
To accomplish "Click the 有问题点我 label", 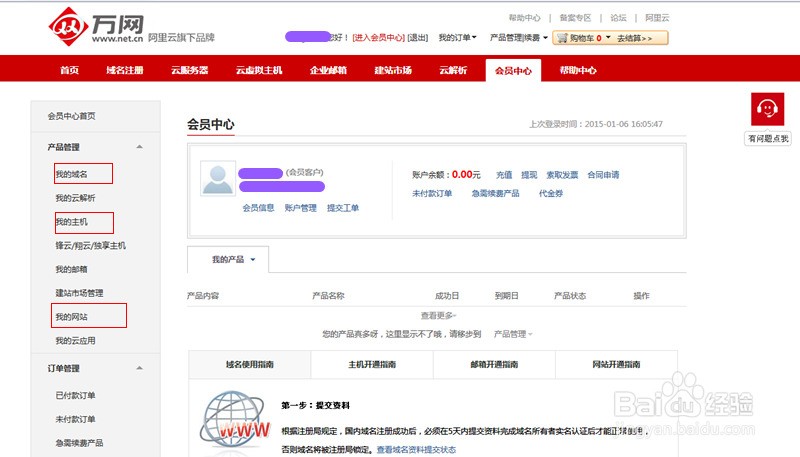I will click(x=768, y=138).
